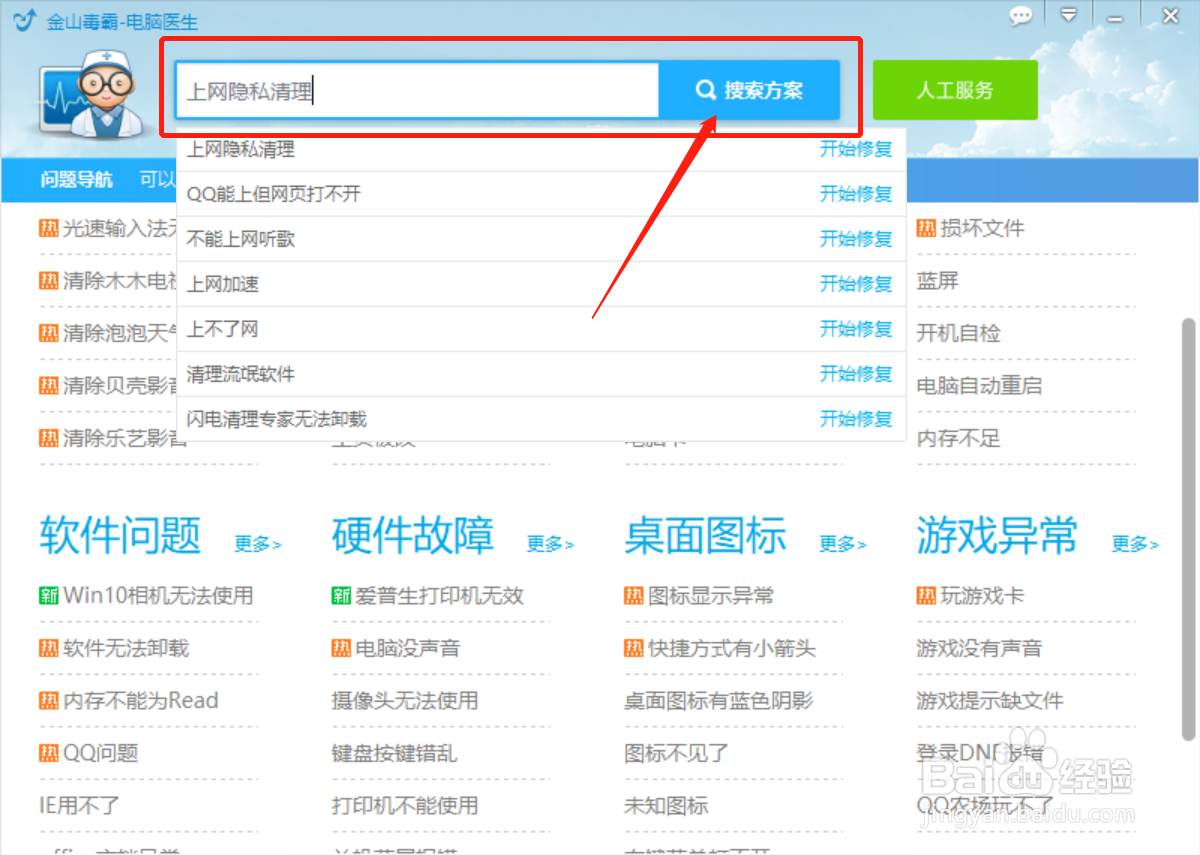Start repair for 上不了网
The width and height of the screenshot is (1200, 855).
tap(856, 329)
